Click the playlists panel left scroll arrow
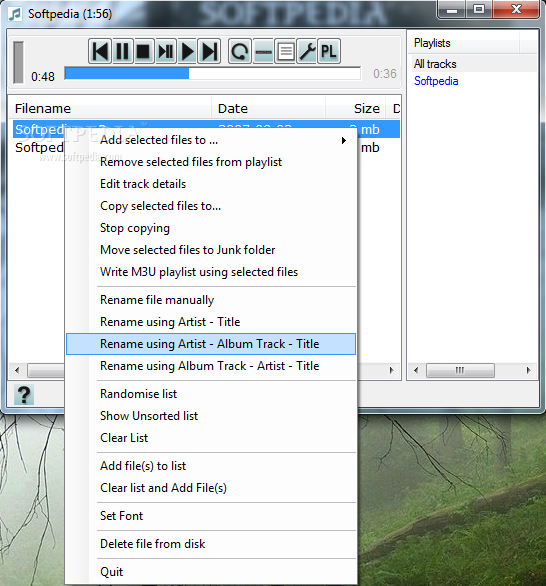 point(416,371)
